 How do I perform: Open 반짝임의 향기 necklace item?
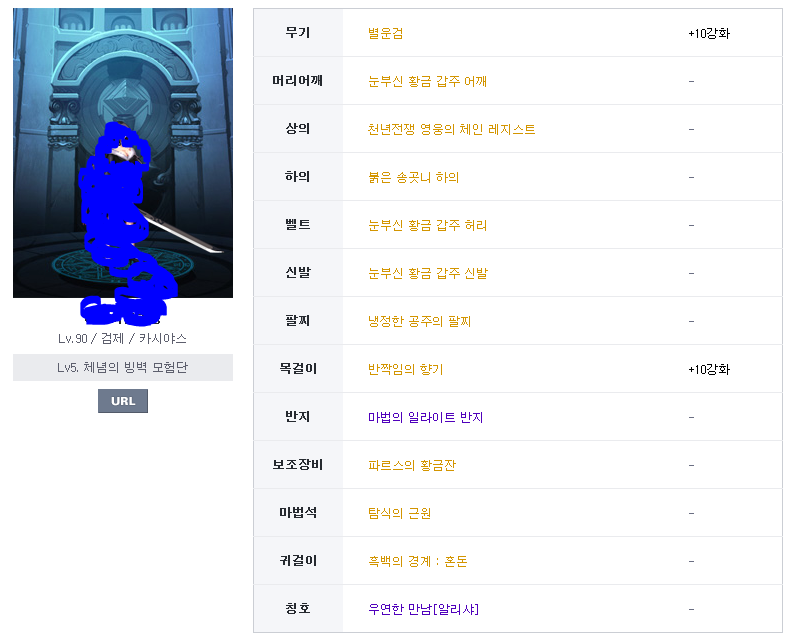point(406,369)
